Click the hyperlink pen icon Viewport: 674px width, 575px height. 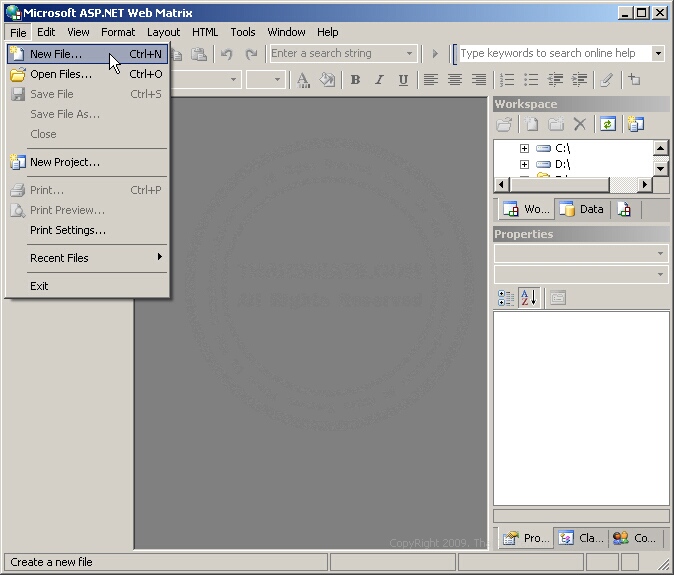[x=607, y=80]
